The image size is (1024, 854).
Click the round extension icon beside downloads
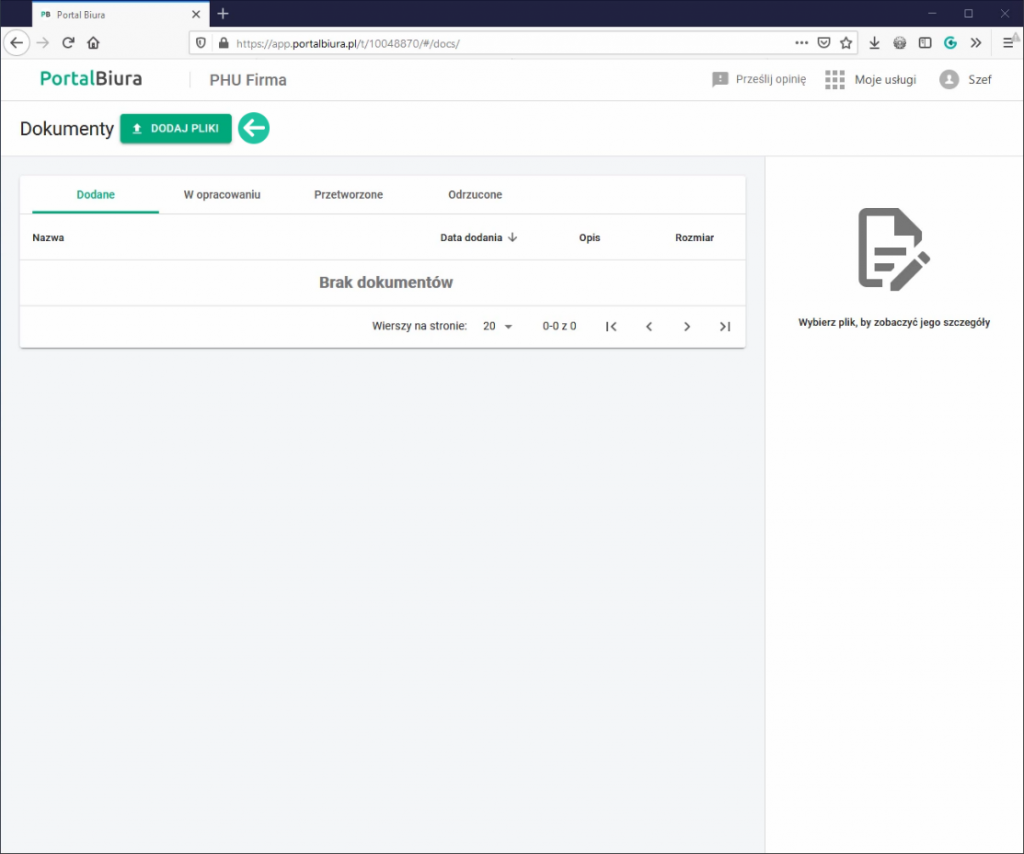point(900,43)
